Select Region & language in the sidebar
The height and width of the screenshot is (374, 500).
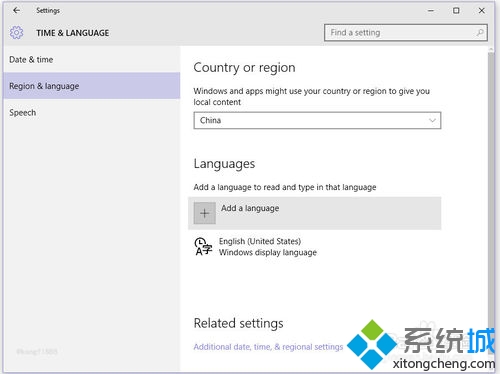coord(92,86)
